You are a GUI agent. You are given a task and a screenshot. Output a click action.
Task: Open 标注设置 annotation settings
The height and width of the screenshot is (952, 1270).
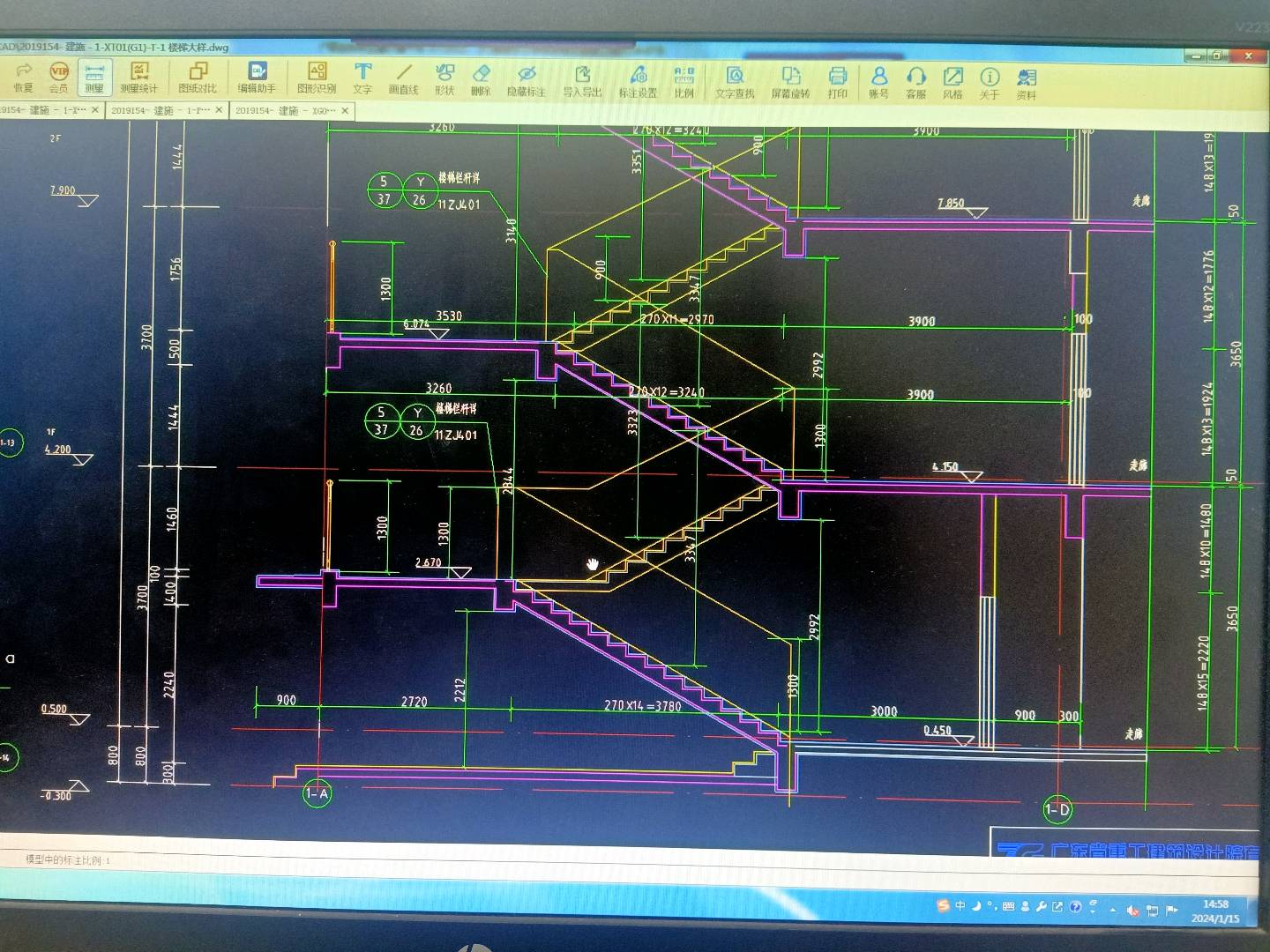click(638, 80)
